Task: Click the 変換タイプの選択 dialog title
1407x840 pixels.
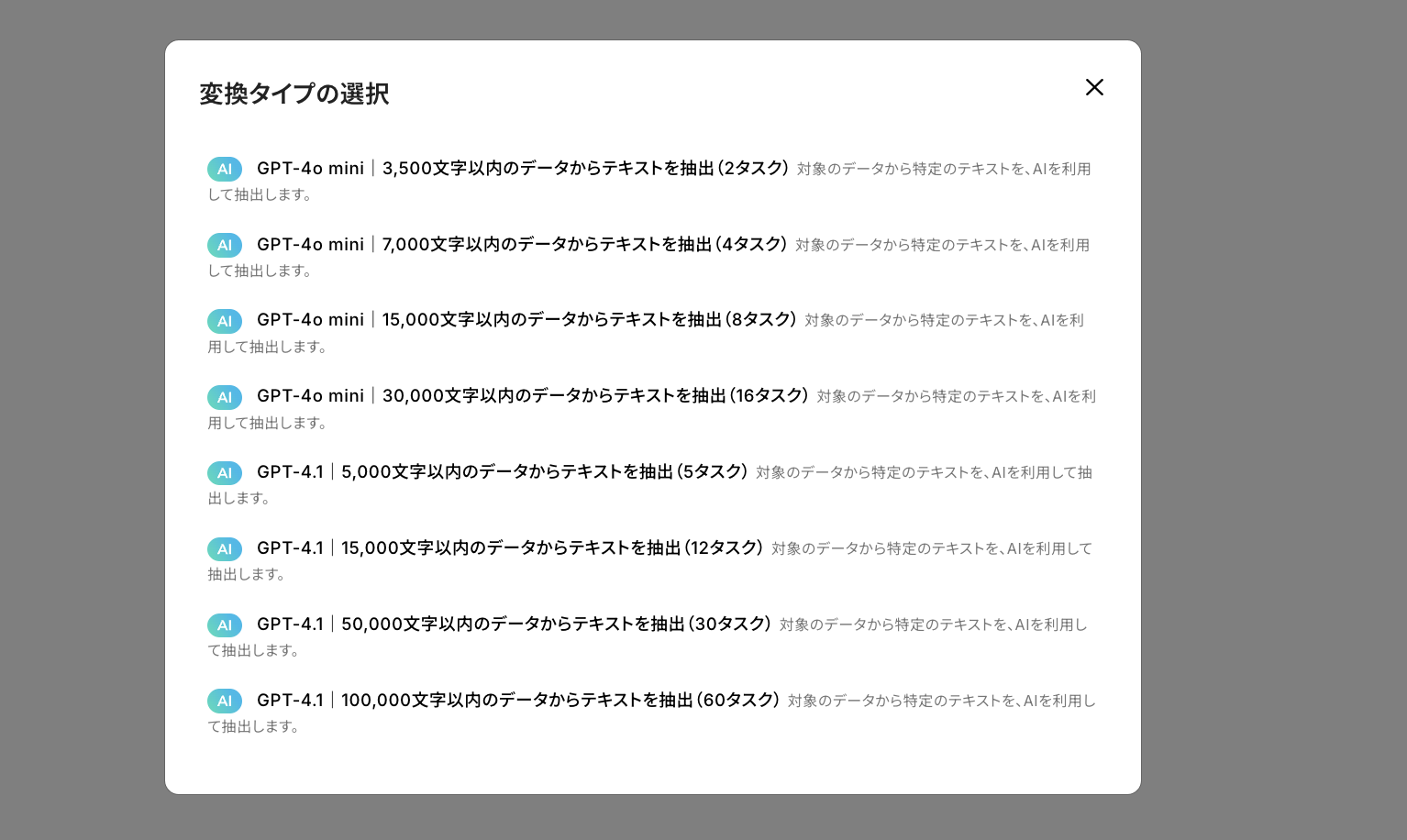Action: (x=294, y=94)
